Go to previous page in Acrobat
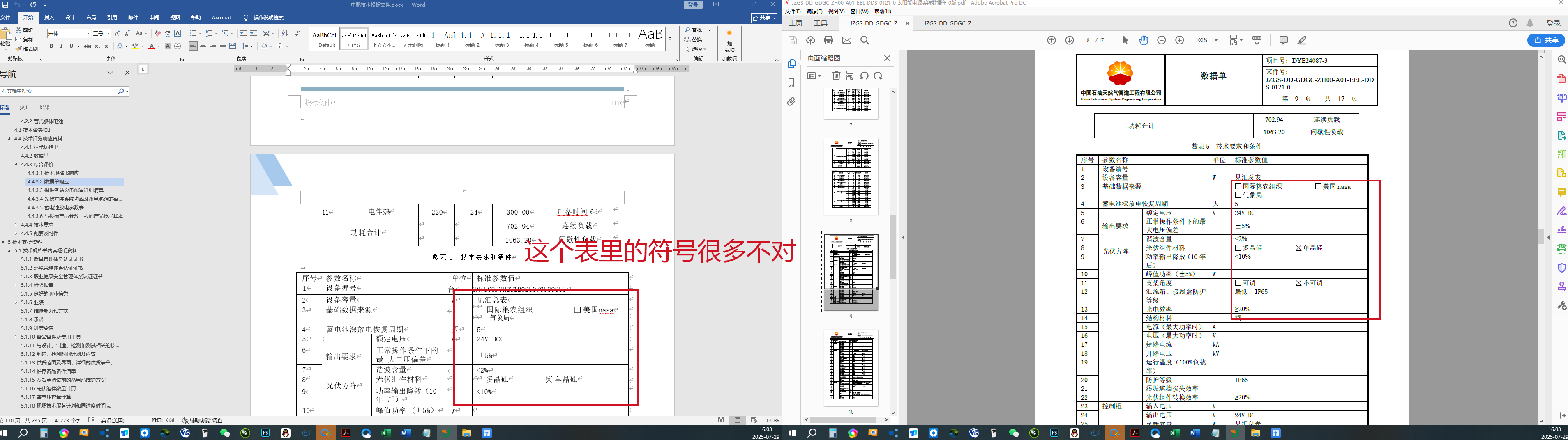 coord(1051,40)
